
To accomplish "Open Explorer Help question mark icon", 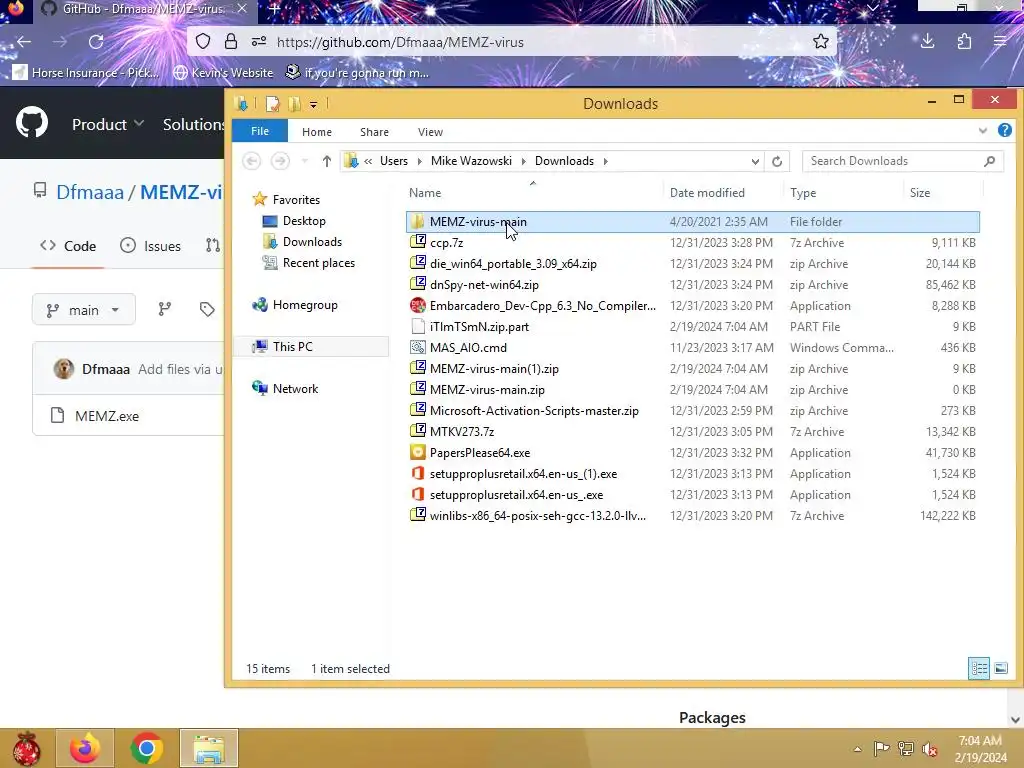I will tap(1004, 130).
